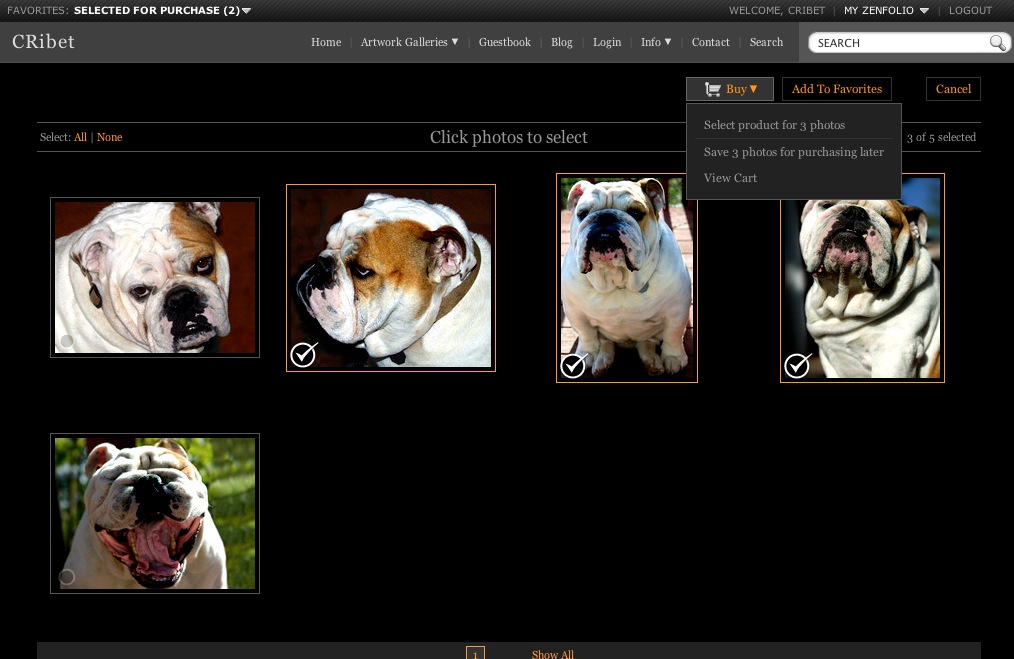The width and height of the screenshot is (1014, 659).
Task: Expand the Artwork Galleries dropdown
Action: tap(409, 42)
